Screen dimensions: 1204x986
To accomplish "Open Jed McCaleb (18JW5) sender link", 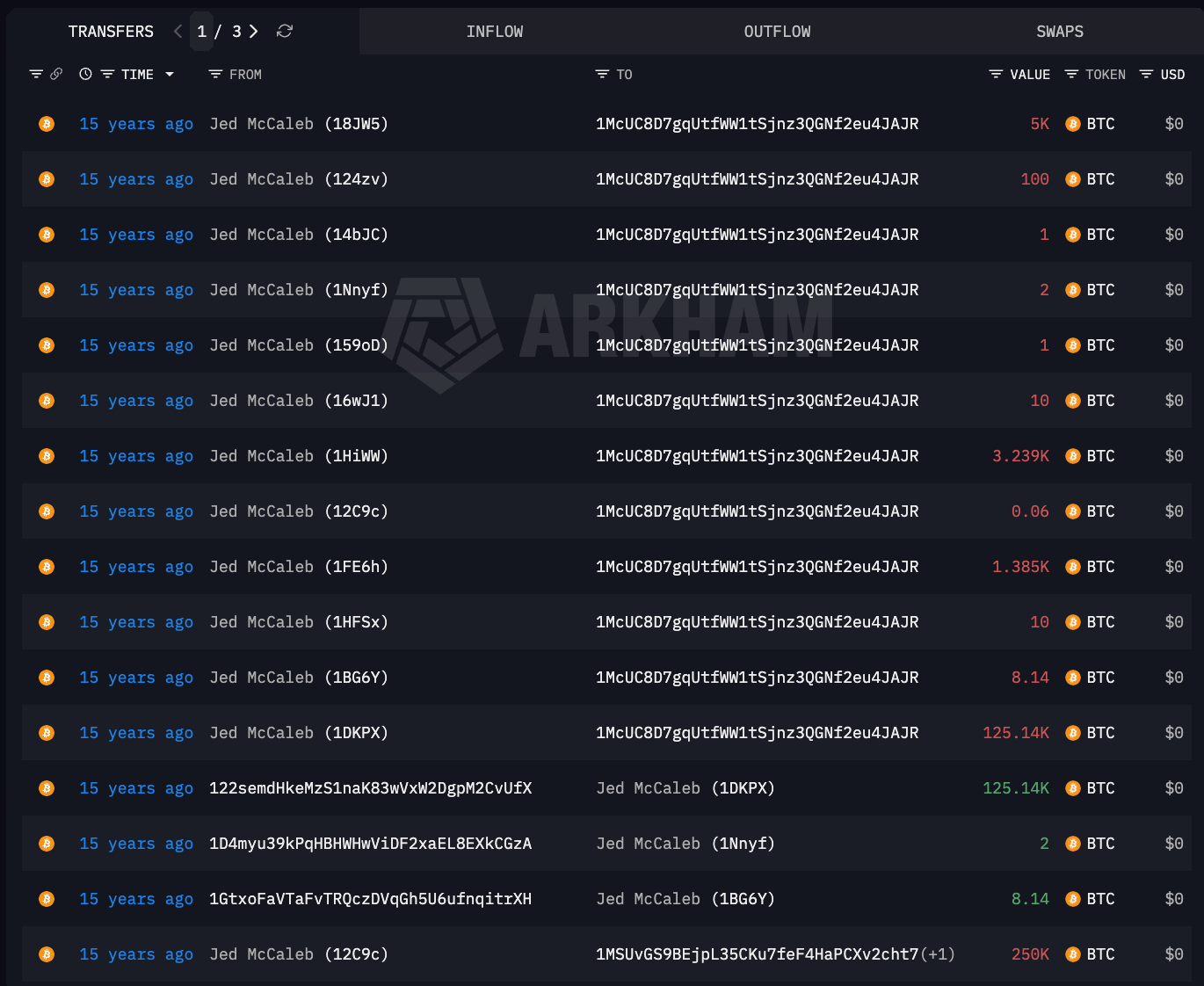I will pyautogui.click(x=299, y=124).
